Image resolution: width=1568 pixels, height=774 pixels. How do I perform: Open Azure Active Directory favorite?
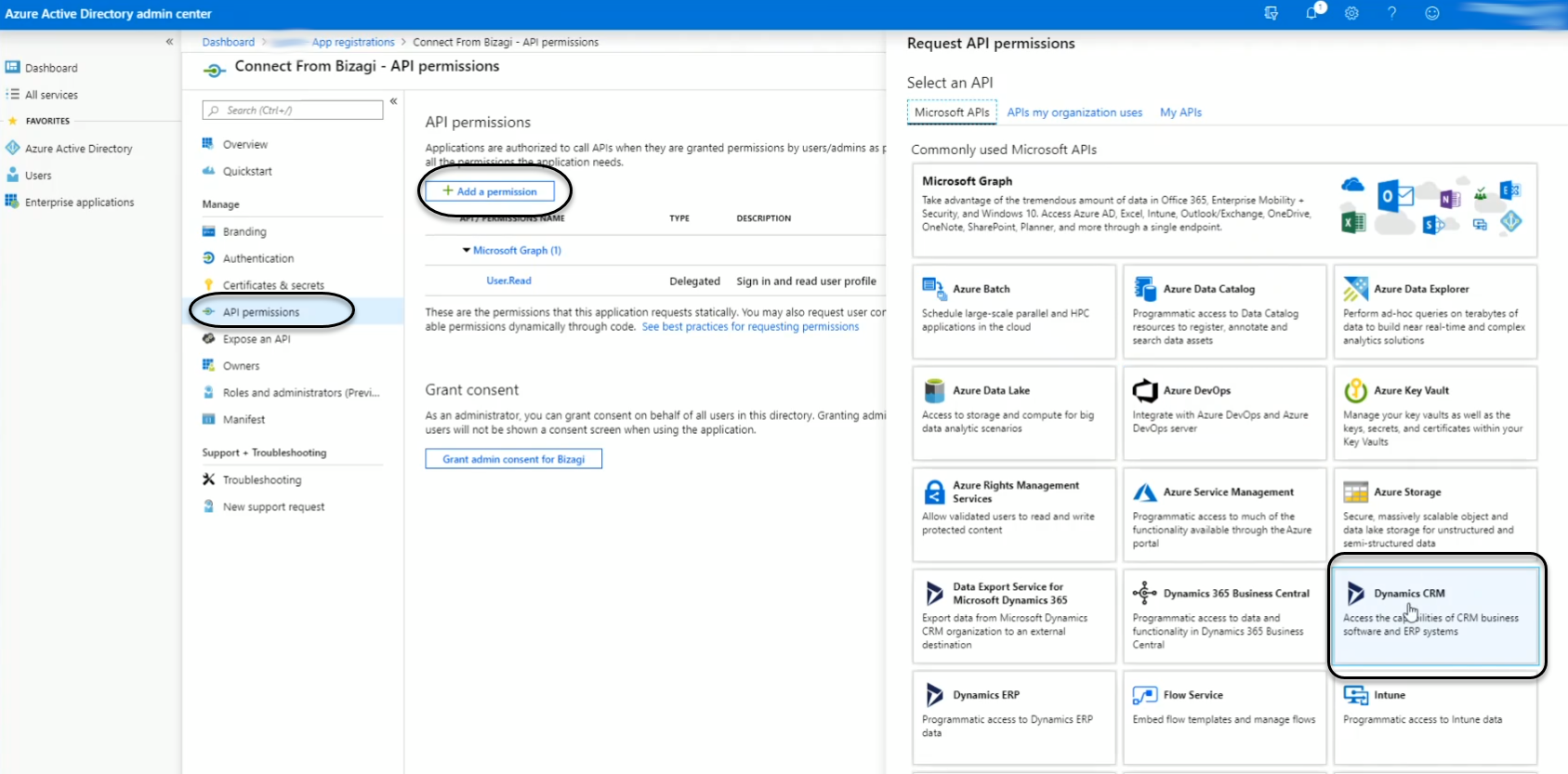(78, 149)
